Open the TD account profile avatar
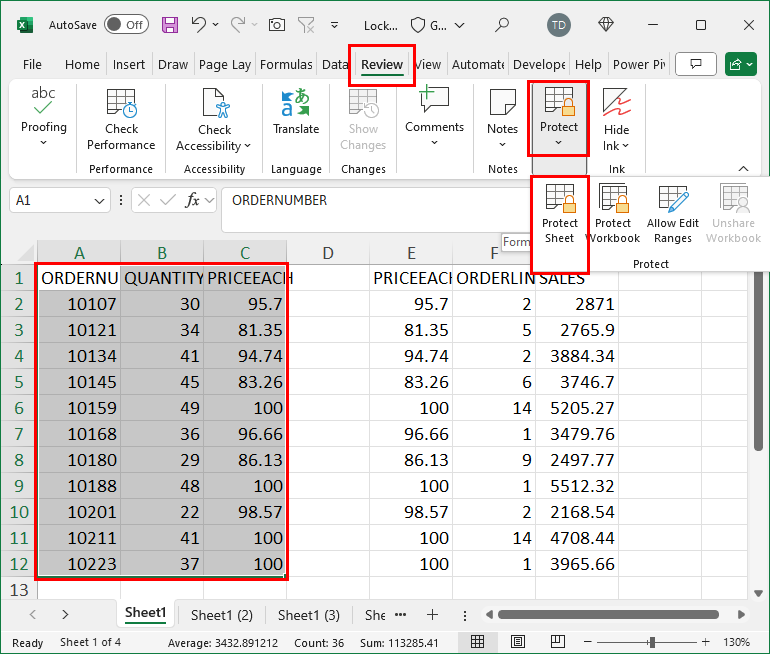The width and height of the screenshot is (770, 654). [x=559, y=25]
